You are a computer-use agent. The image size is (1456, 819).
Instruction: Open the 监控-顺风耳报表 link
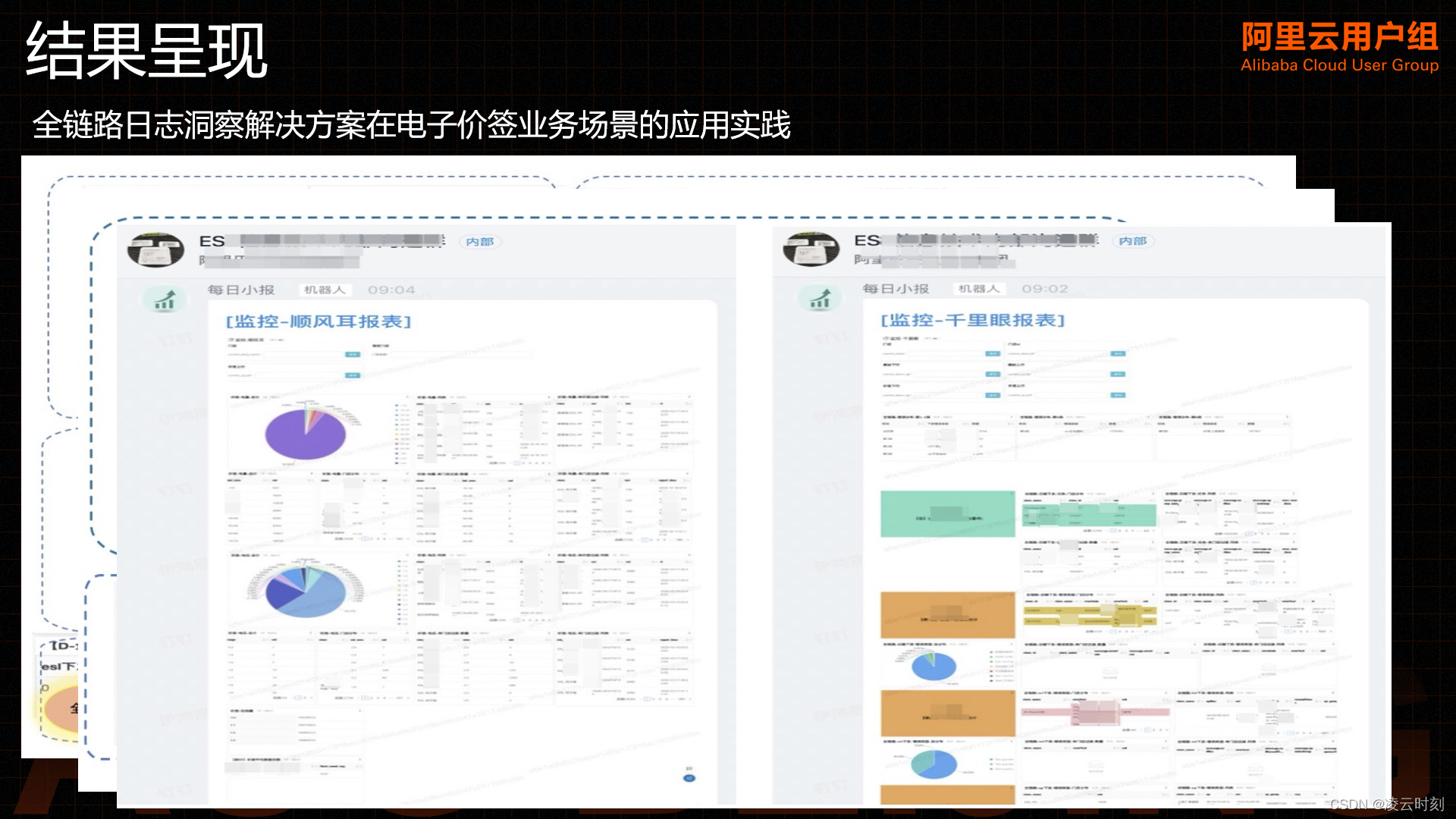coord(318,322)
